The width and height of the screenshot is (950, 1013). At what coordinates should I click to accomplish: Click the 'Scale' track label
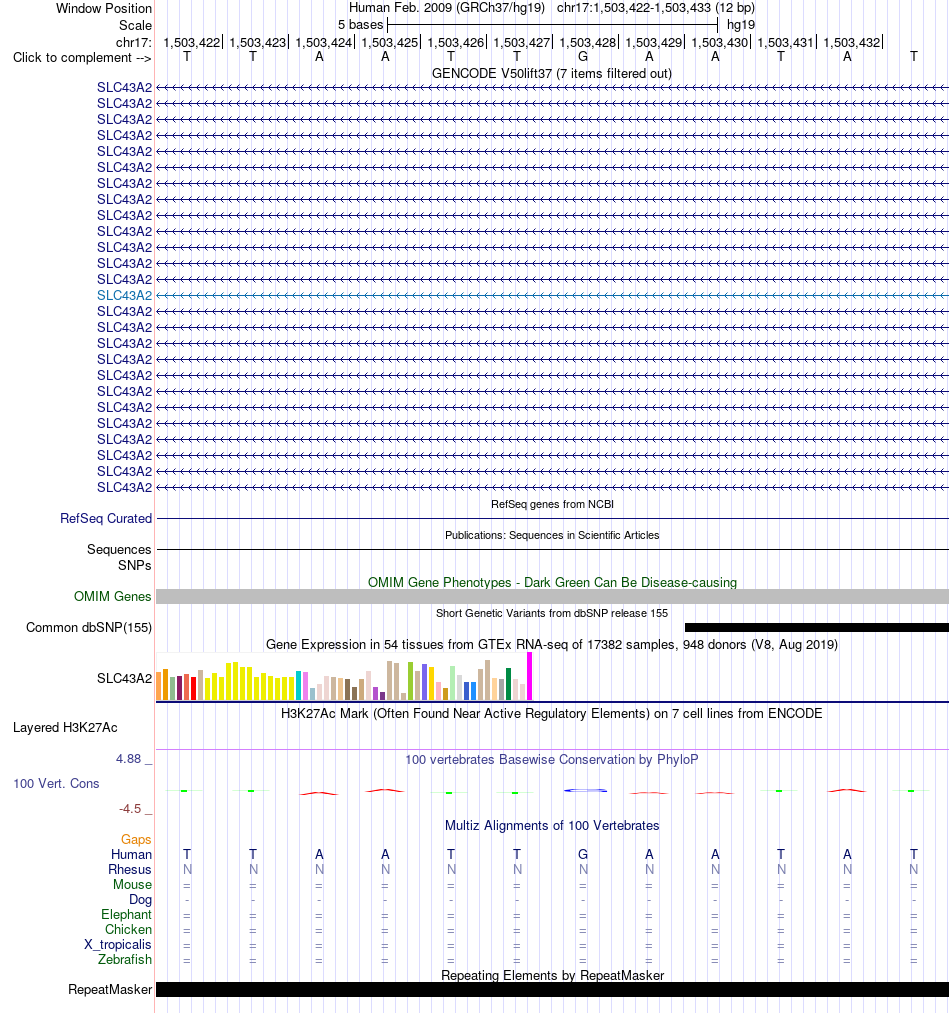click(135, 25)
